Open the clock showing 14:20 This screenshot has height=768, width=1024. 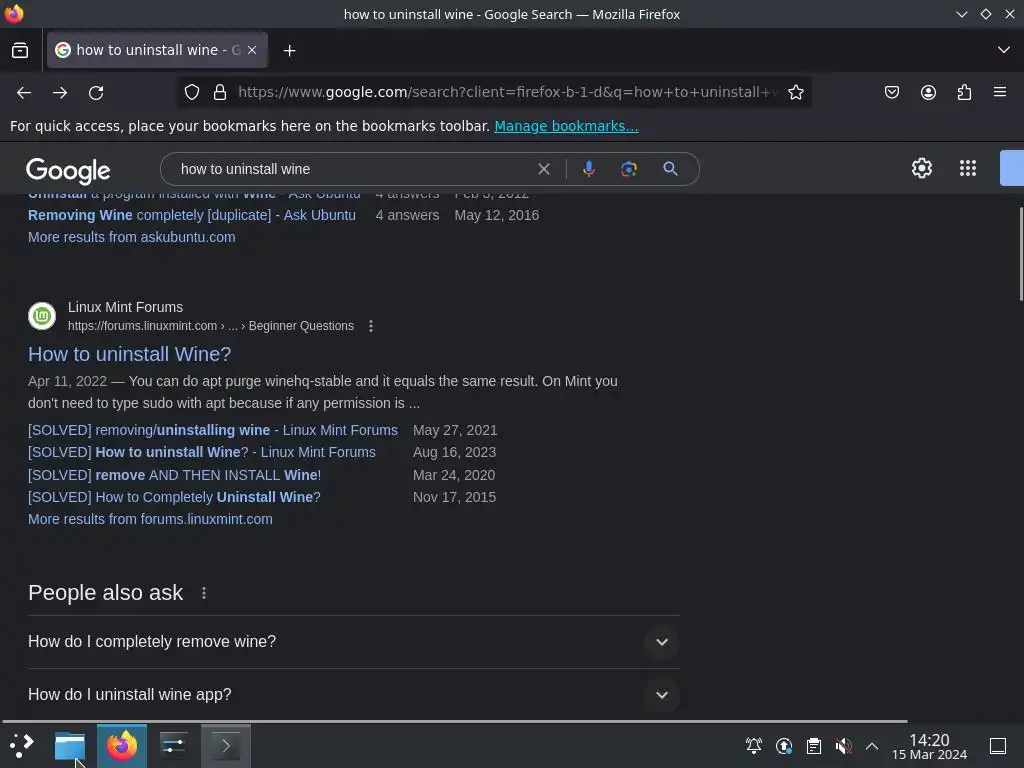coord(929,746)
